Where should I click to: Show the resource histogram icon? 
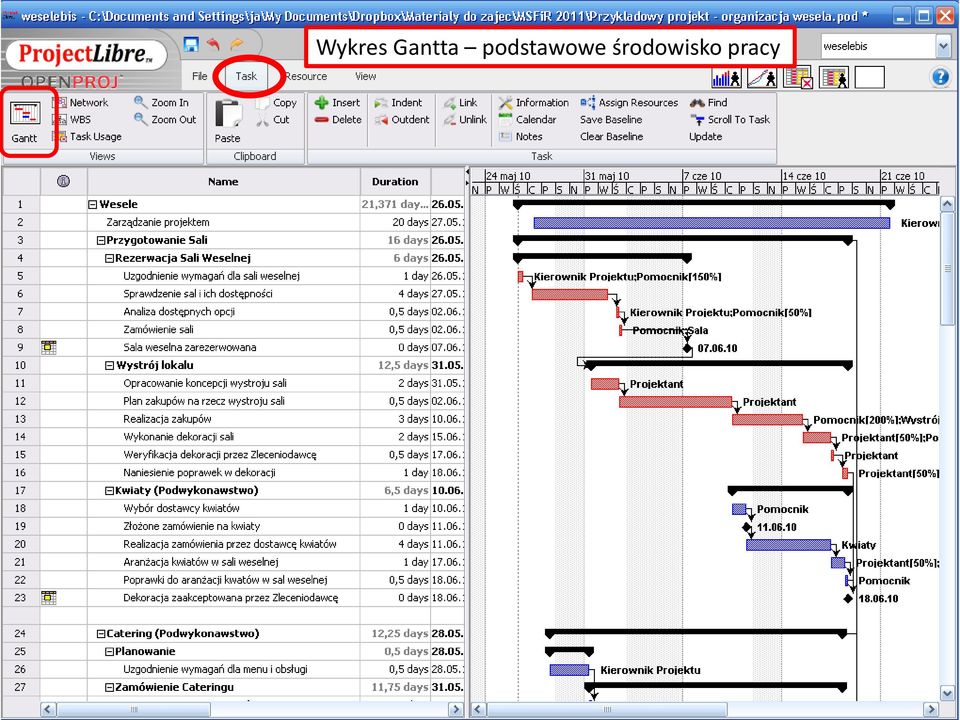(727, 78)
